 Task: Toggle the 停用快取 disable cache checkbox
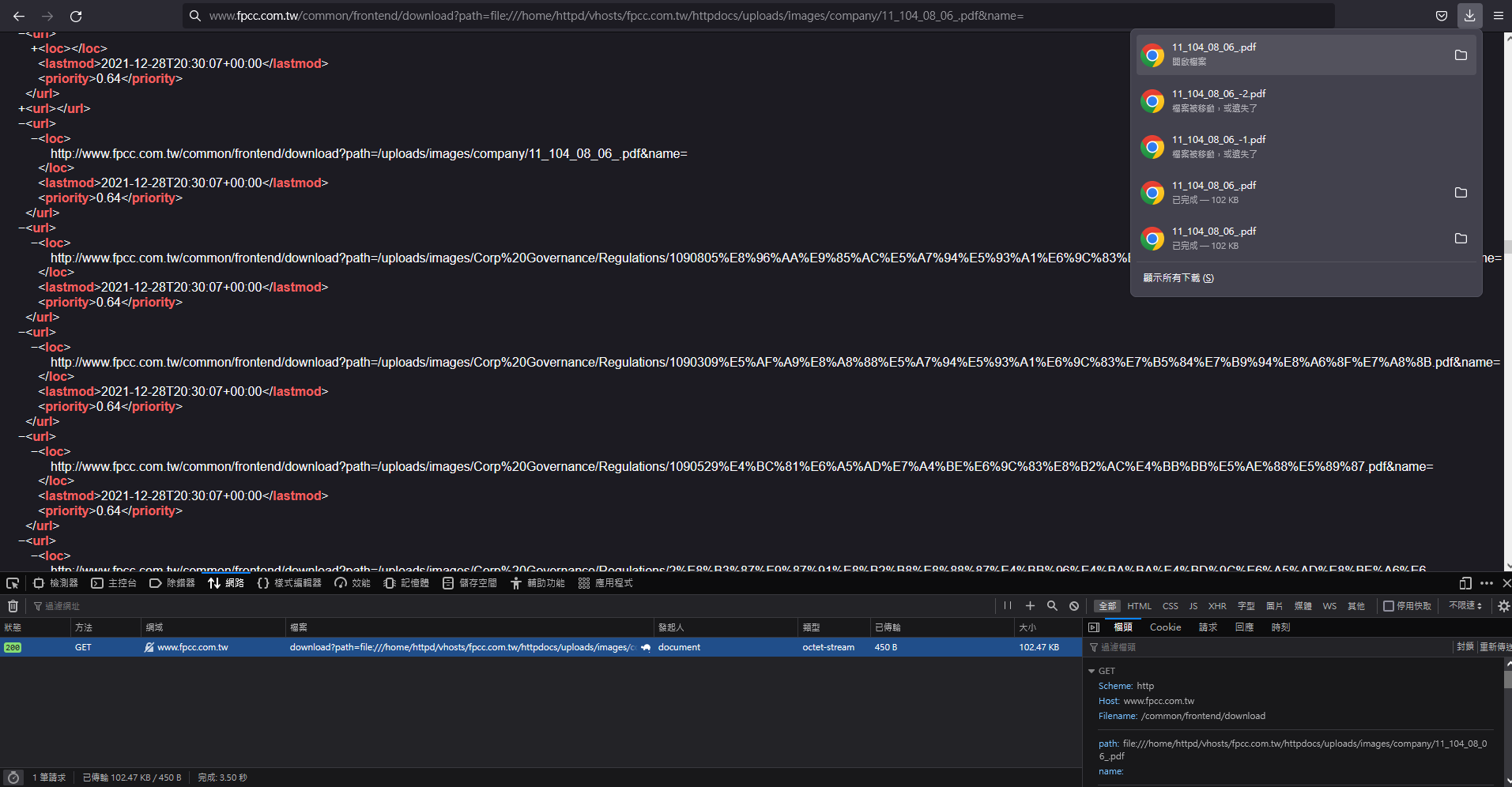click(1407, 606)
